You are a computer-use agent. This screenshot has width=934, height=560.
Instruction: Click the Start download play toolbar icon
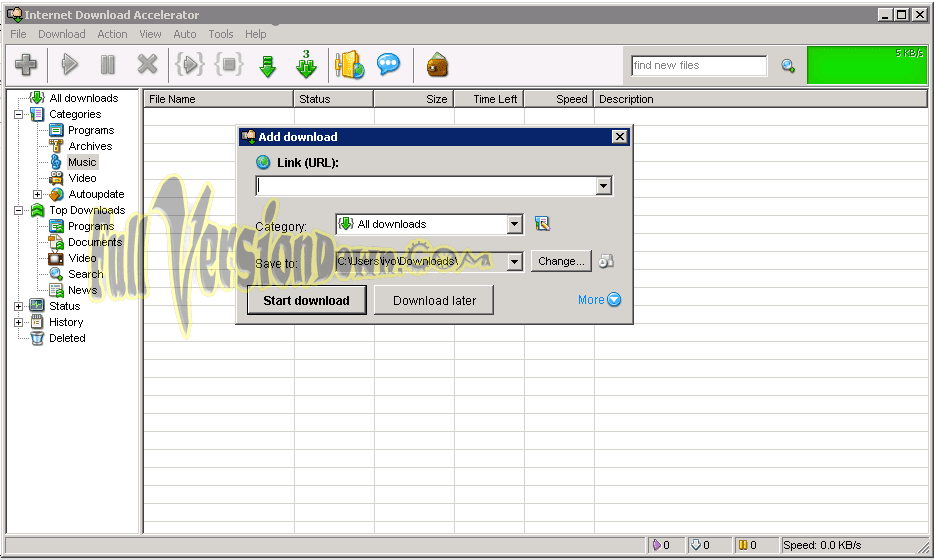(70, 64)
